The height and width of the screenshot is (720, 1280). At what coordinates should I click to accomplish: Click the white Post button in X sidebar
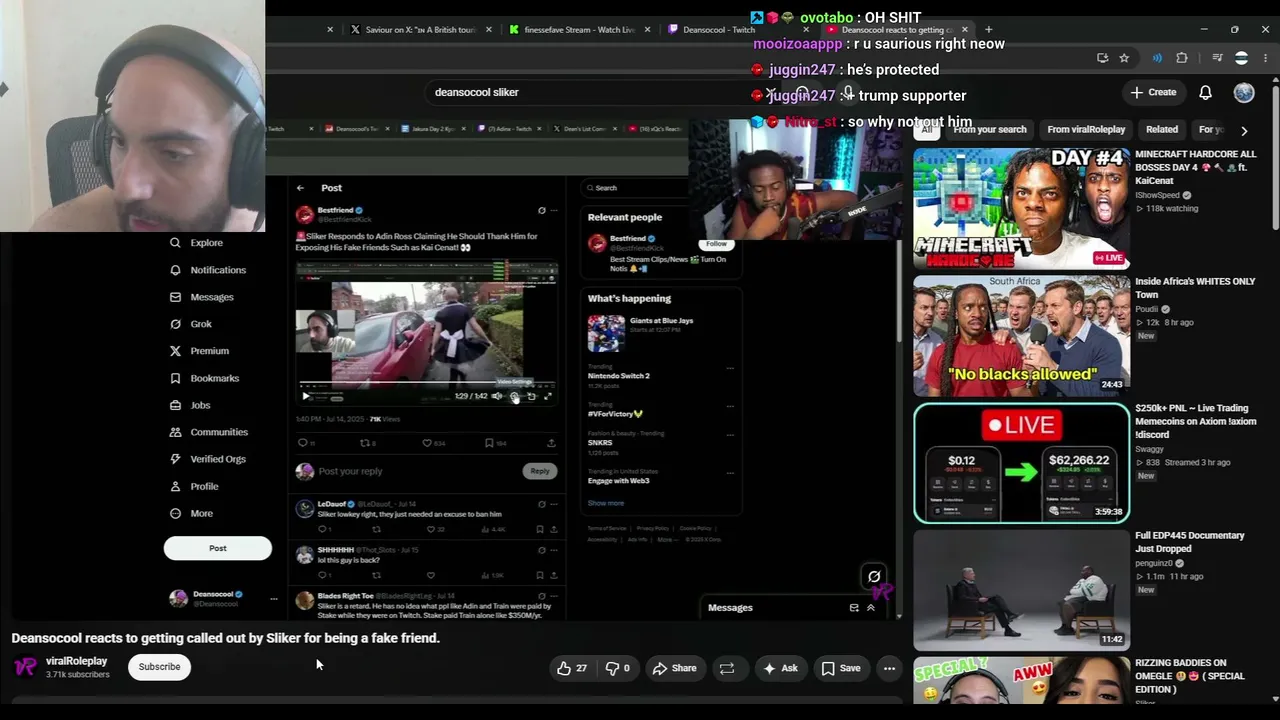pos(218,548)
